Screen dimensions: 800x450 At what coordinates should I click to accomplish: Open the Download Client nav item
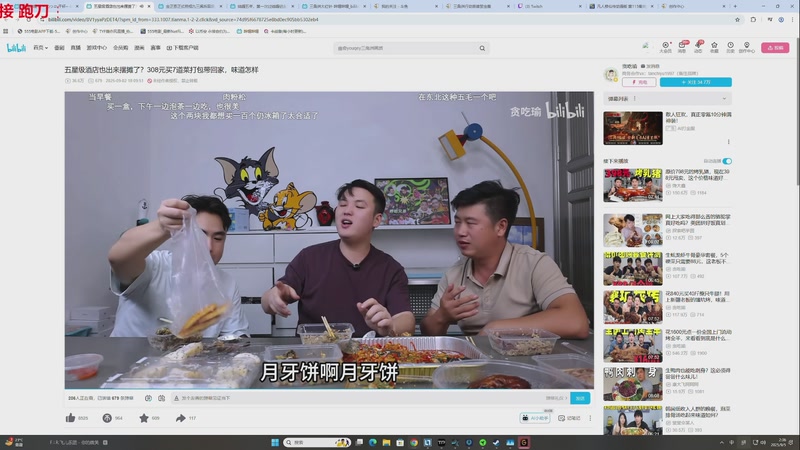183,48
